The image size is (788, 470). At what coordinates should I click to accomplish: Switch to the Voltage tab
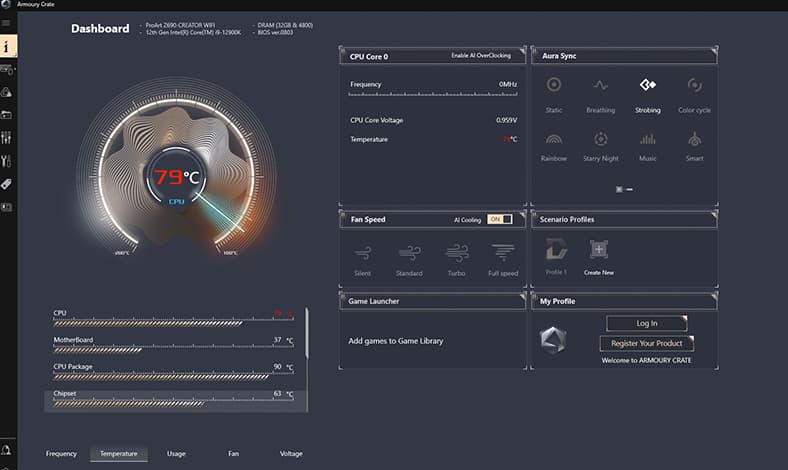pos(291,453)
